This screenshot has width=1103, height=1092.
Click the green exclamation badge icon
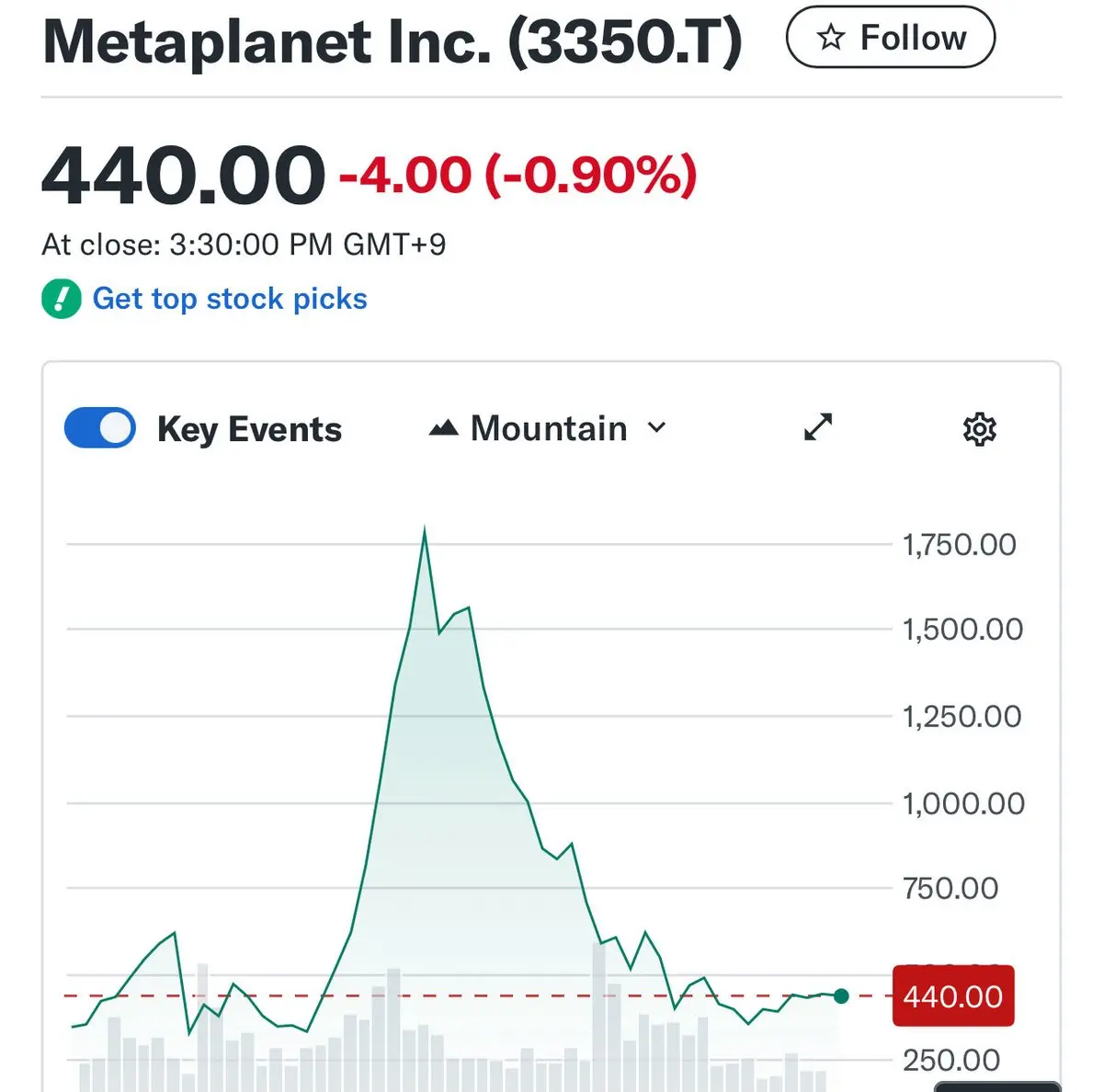[x=62, y=299]
